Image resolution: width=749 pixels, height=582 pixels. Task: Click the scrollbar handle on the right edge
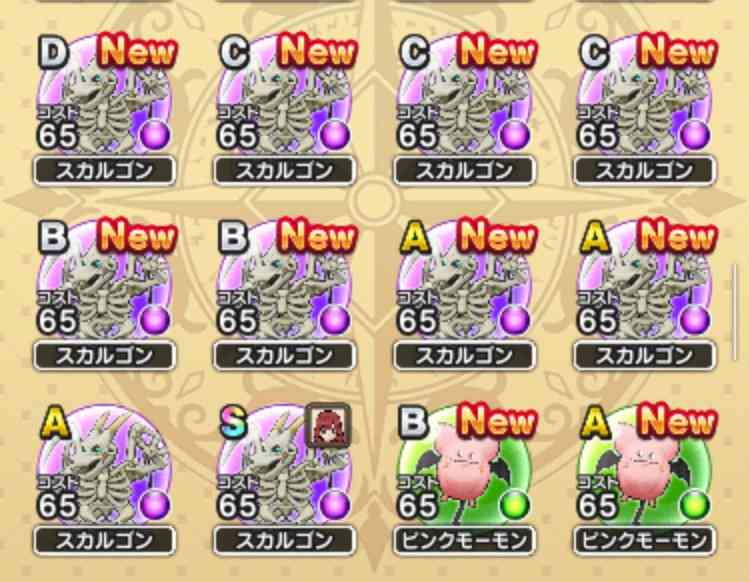click(735, 312)
